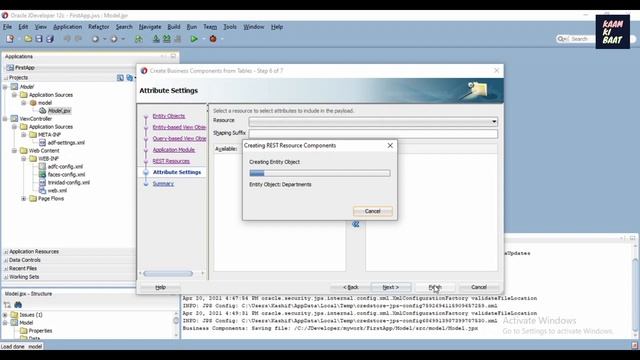Open the Refactor menu
Image resolution: width=640 pixels, height=360 pixels.
99,27
